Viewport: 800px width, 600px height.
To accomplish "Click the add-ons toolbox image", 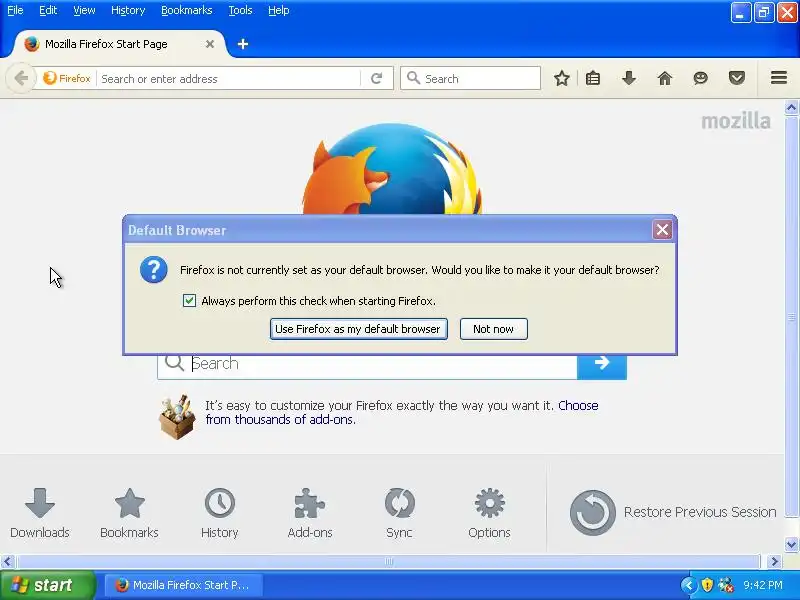I will tap(177, 417).
